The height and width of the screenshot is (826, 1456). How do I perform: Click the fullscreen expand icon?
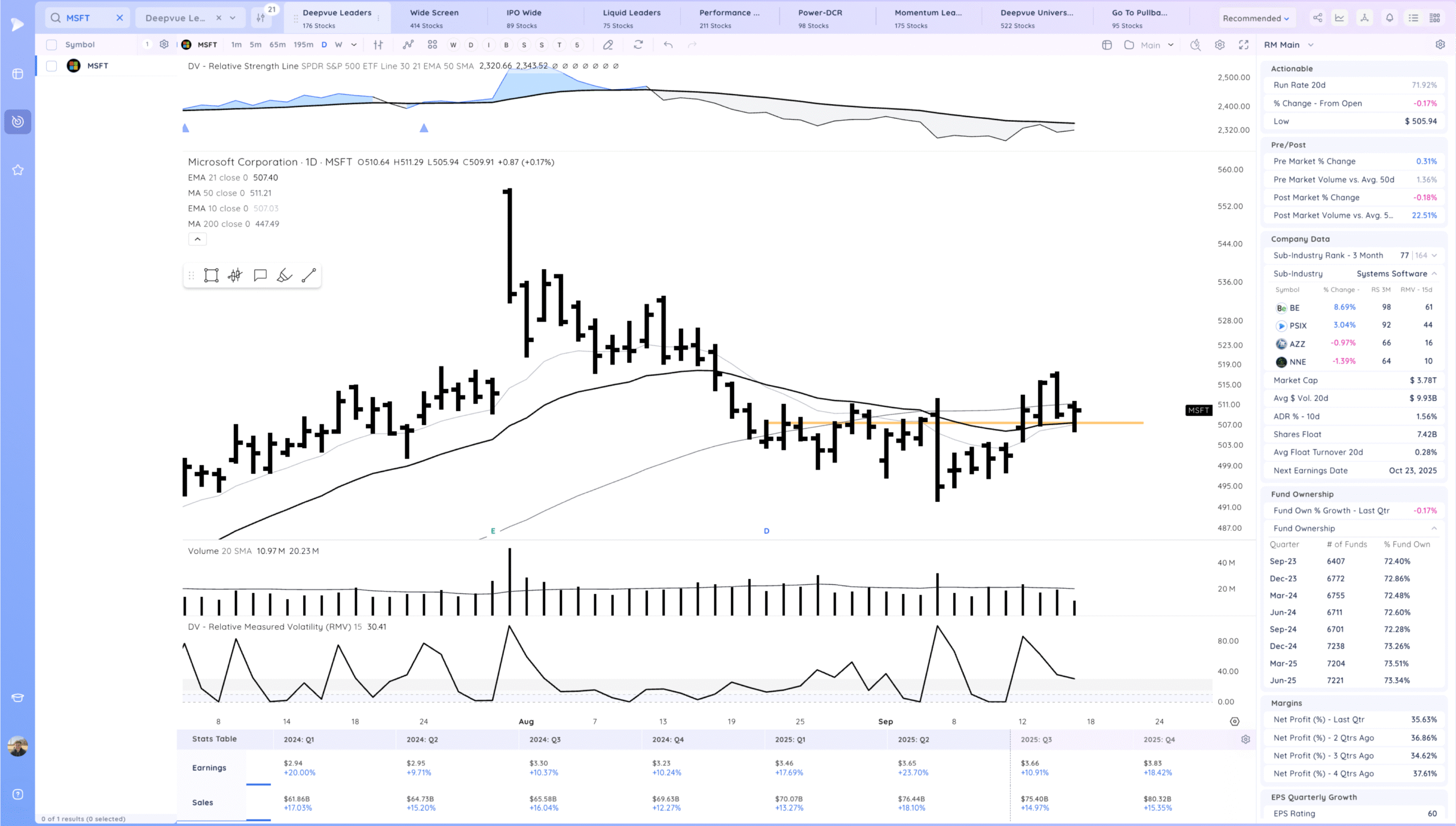click(x=1244, y=44)
